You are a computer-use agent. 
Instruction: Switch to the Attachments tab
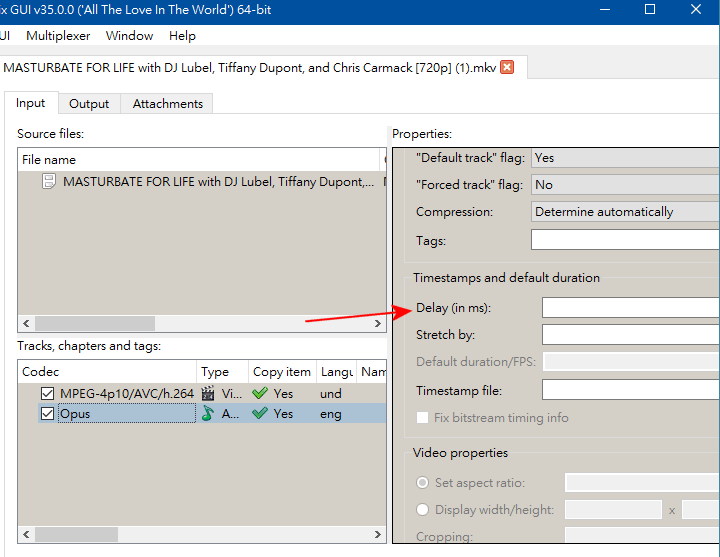click(x=167, y=104)
